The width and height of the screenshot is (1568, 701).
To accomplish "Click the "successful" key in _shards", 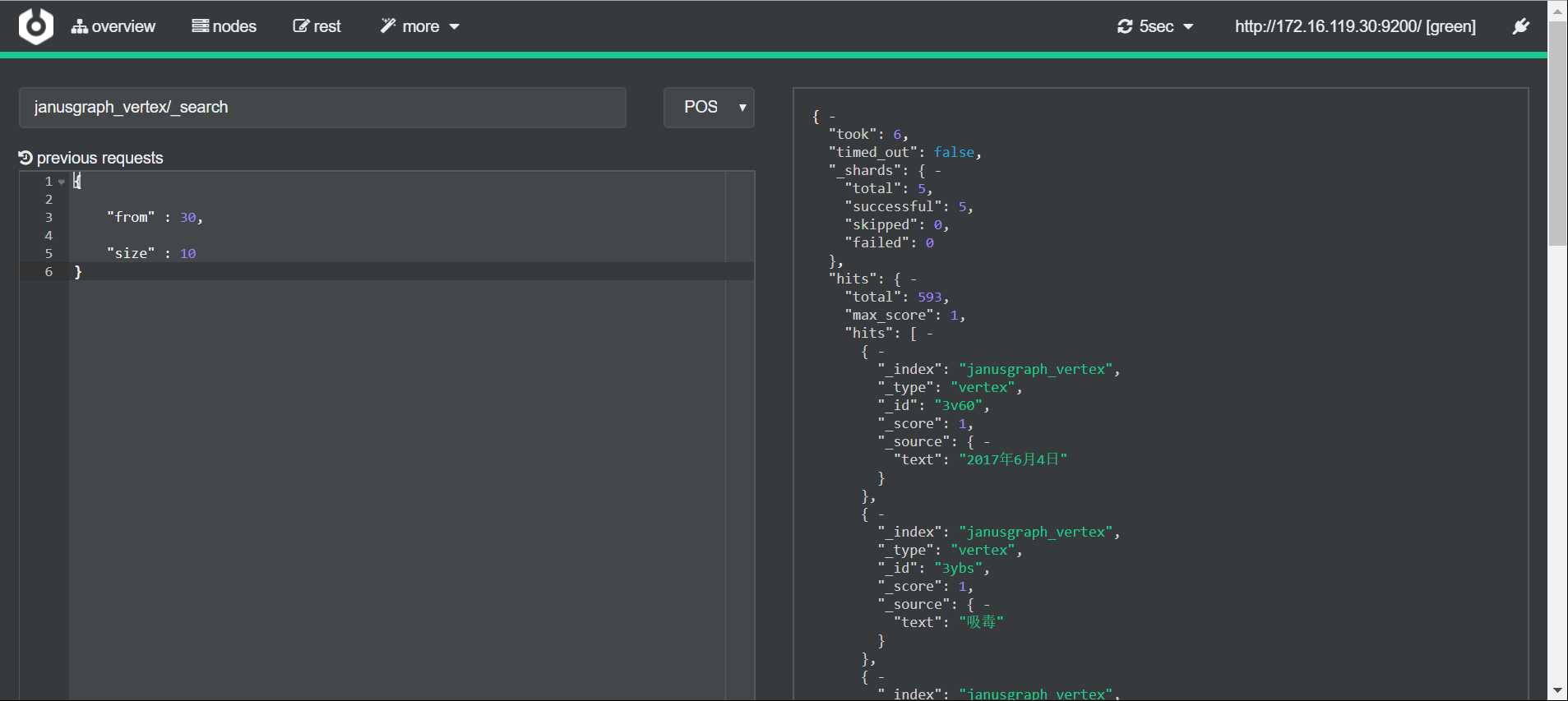I will [x=897, y=207].
